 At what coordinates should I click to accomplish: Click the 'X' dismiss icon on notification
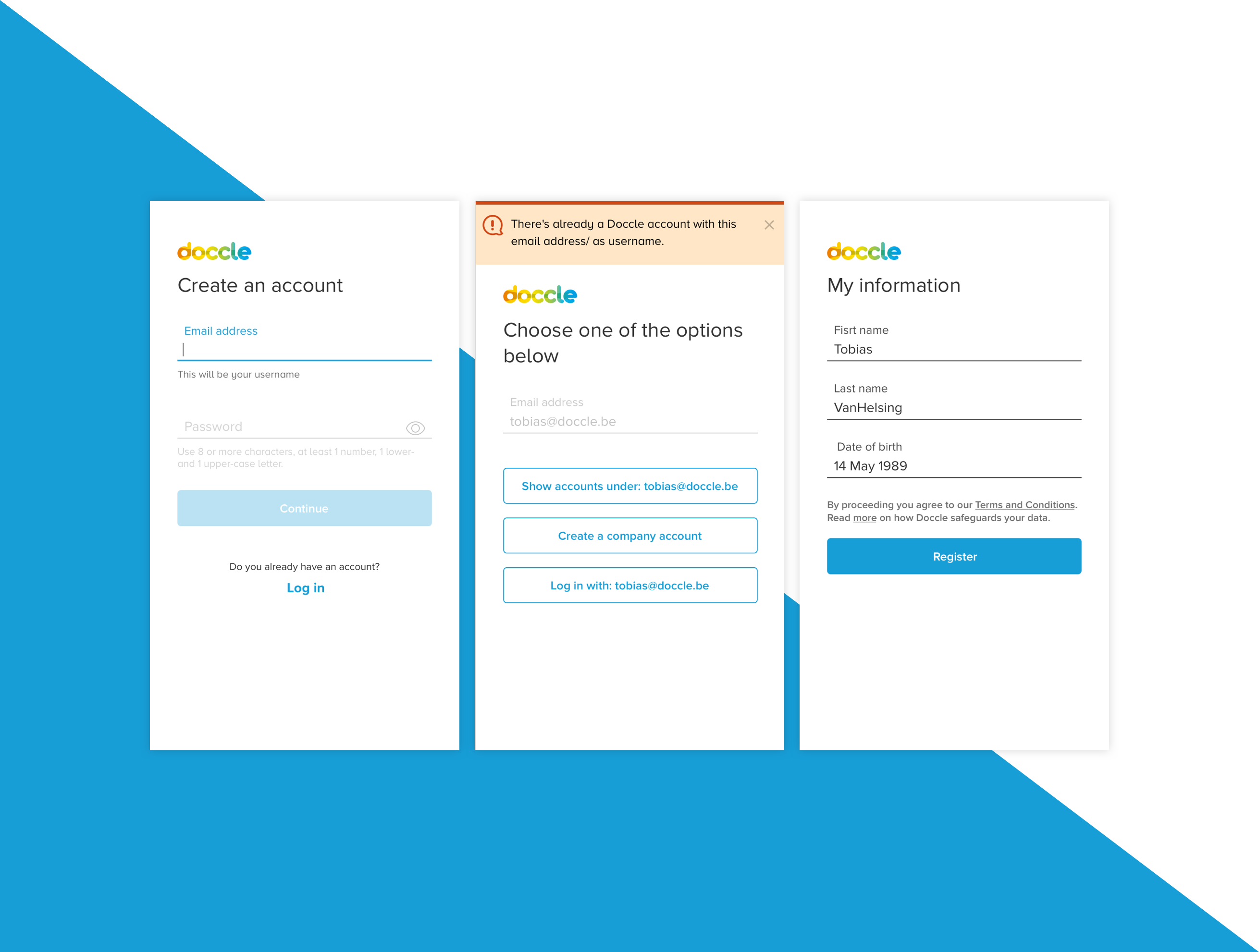(x=770, y=225)
